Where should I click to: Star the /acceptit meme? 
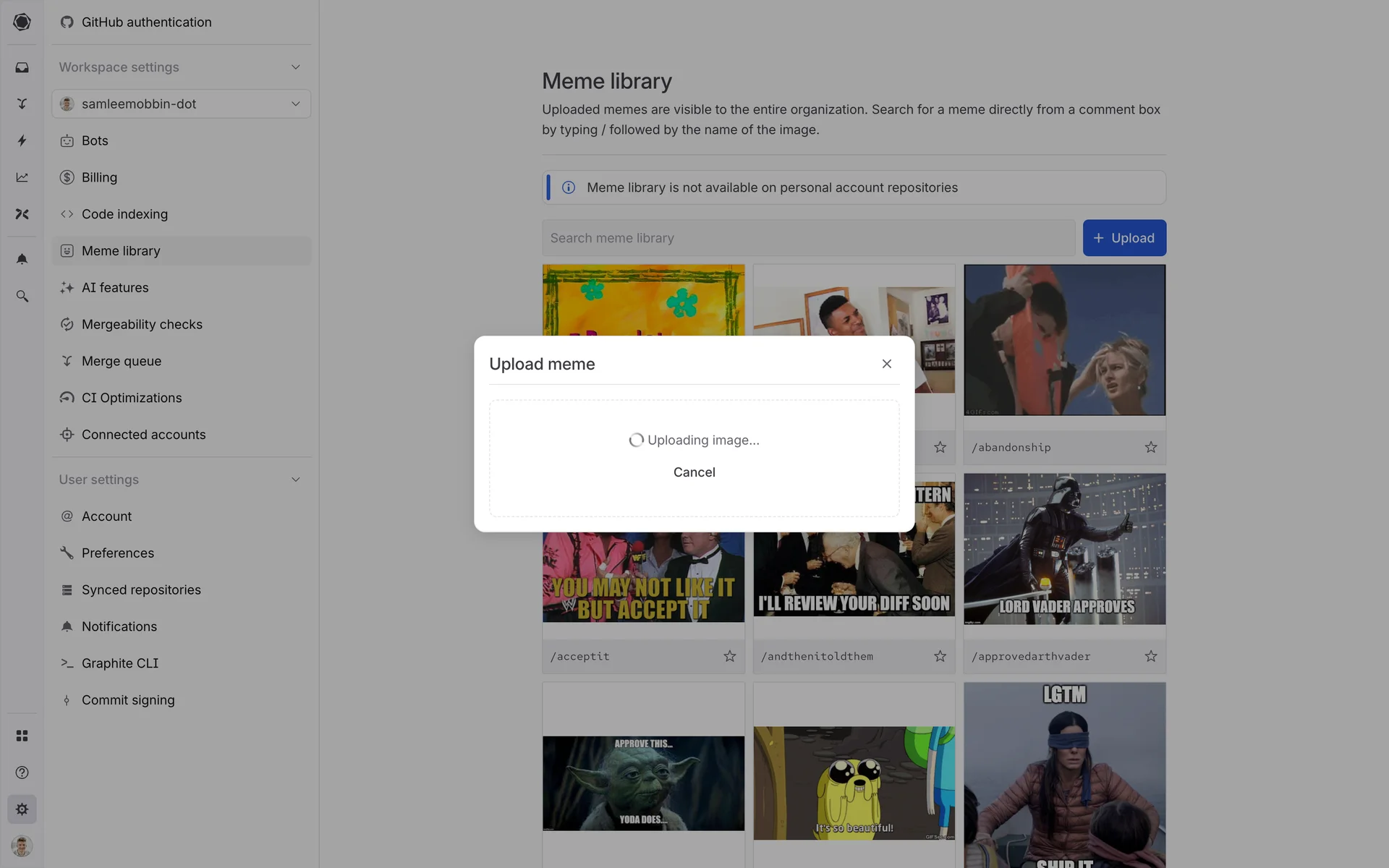click(x=729, y=656)
